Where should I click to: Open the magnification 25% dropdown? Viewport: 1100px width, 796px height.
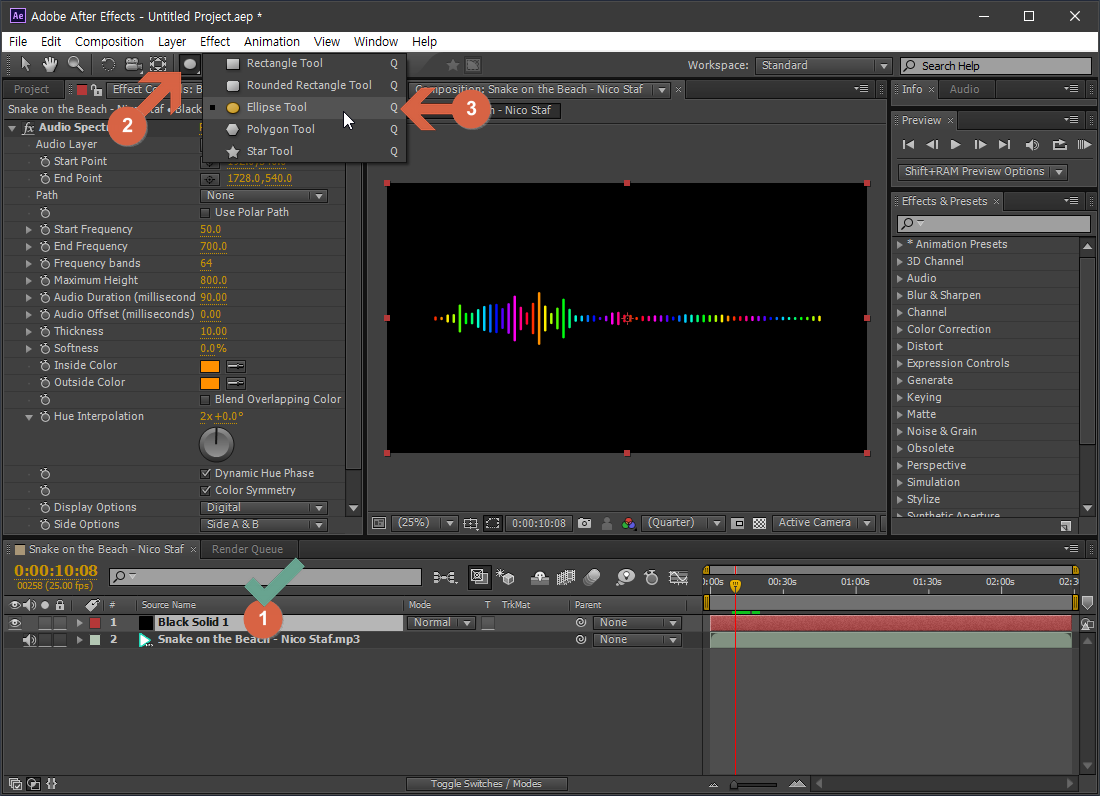425,522
